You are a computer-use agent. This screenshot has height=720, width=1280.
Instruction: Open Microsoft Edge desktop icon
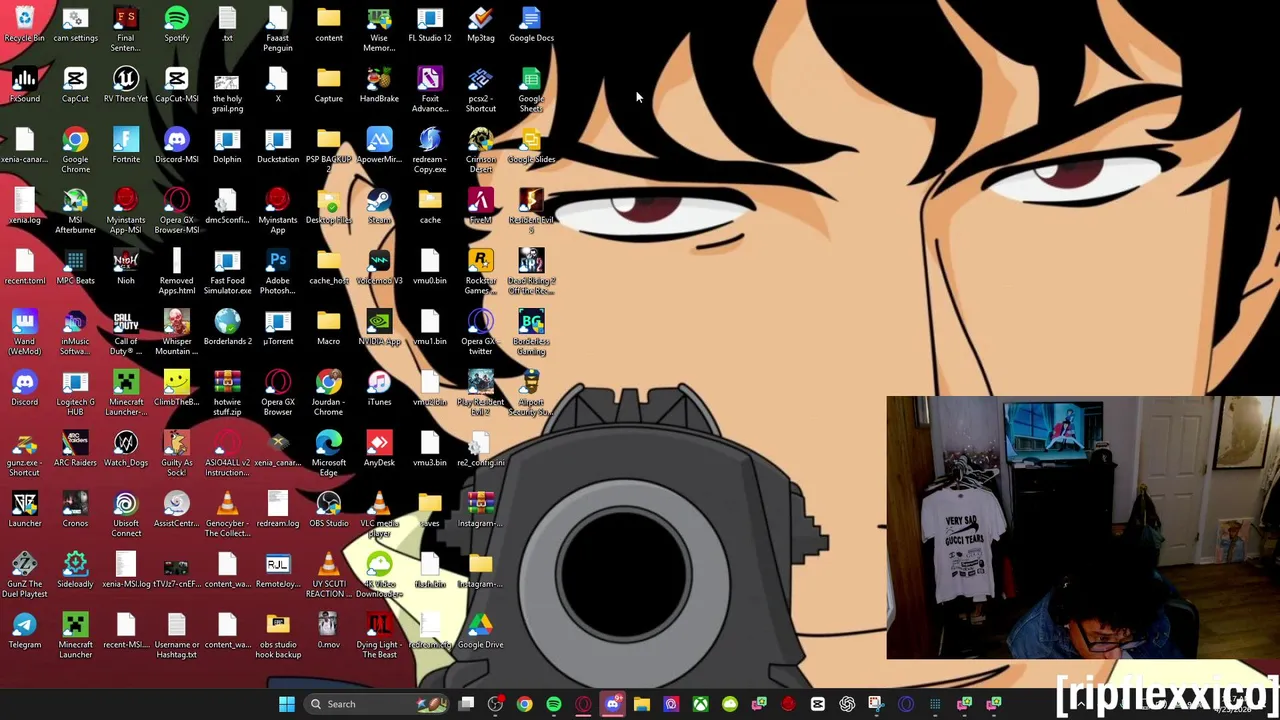pos(329,454)
